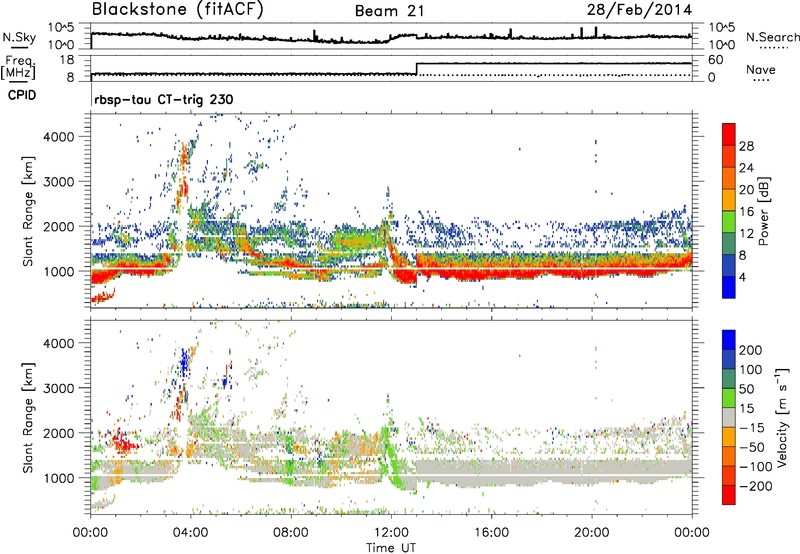Click the 'N.Search' legend label

(x=772, y=37)
